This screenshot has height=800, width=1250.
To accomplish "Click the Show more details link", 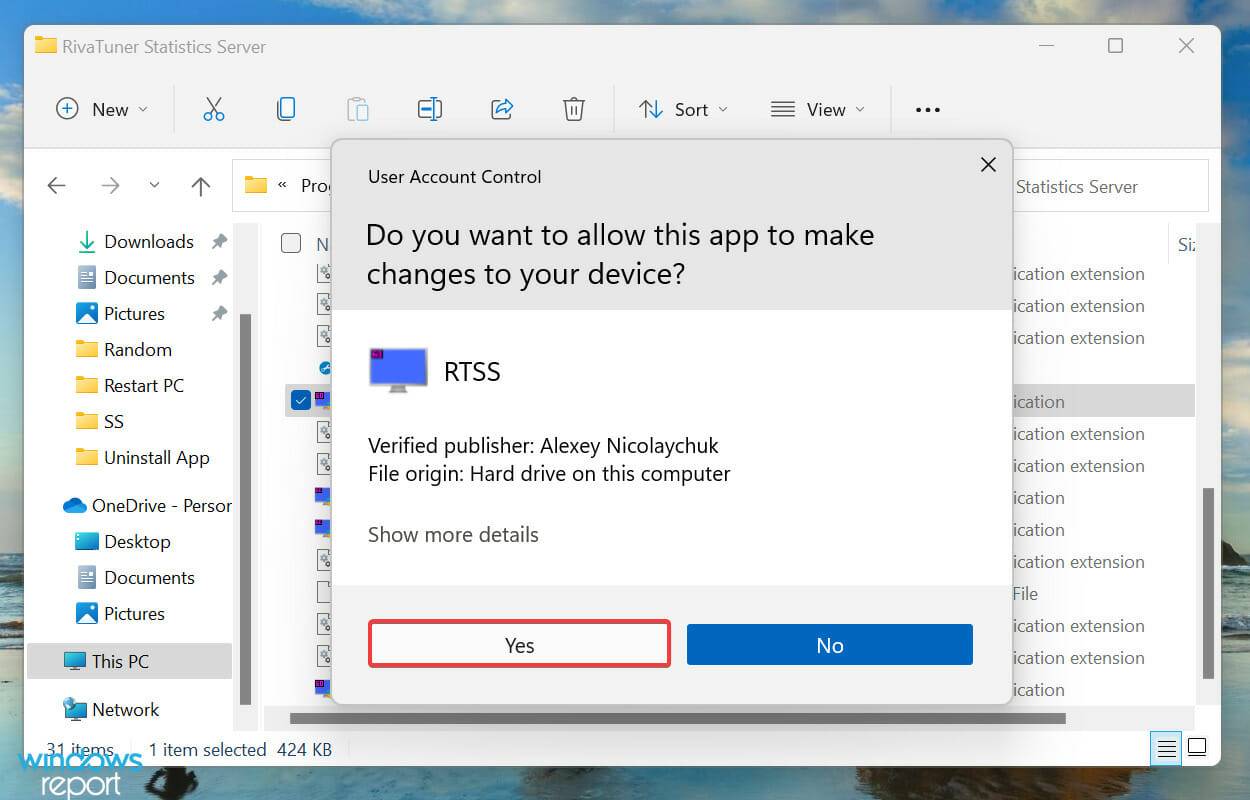I will point(453,534).
